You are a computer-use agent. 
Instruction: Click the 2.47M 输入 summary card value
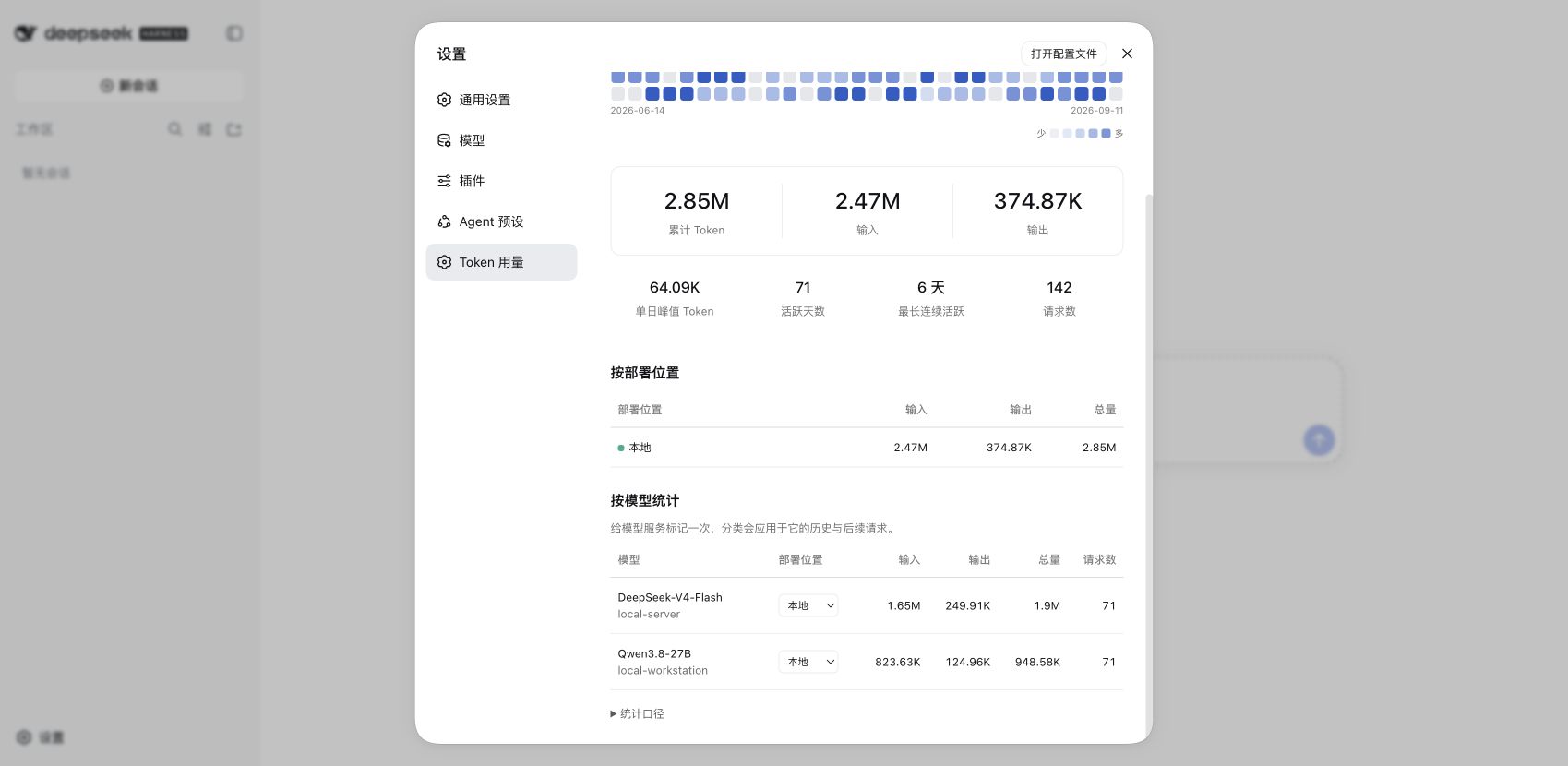[868, 201]
